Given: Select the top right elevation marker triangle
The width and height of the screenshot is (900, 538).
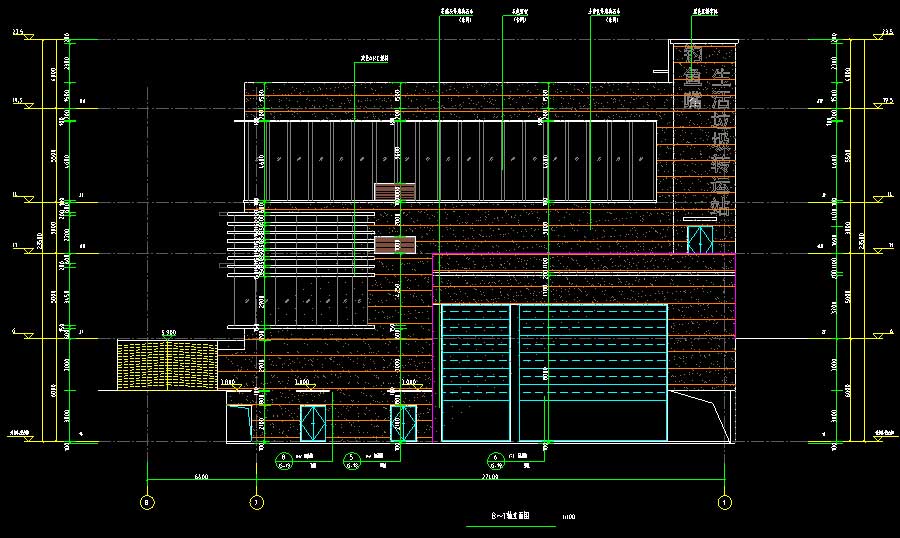Looking at the screenshot, I should pyautogui.click(x=877, y=38).
